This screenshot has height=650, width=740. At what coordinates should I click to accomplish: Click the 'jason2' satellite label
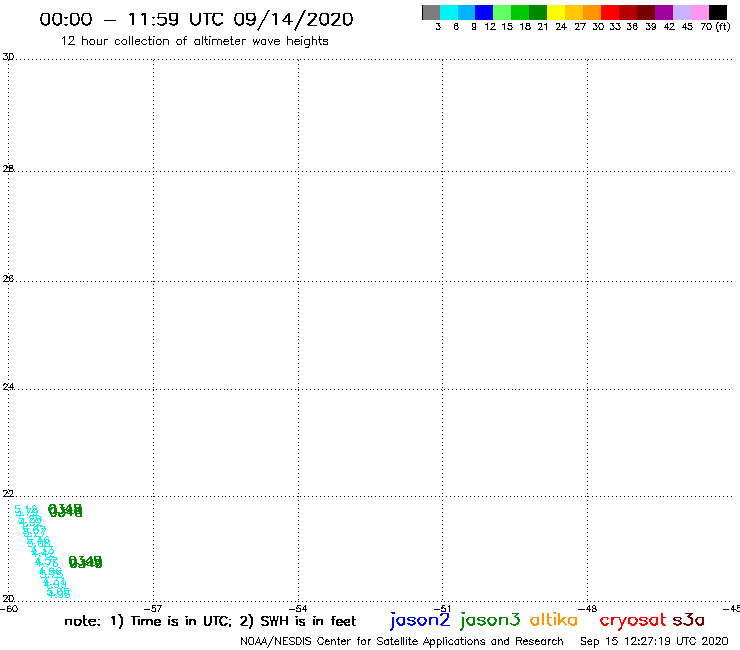pos(420,620)
